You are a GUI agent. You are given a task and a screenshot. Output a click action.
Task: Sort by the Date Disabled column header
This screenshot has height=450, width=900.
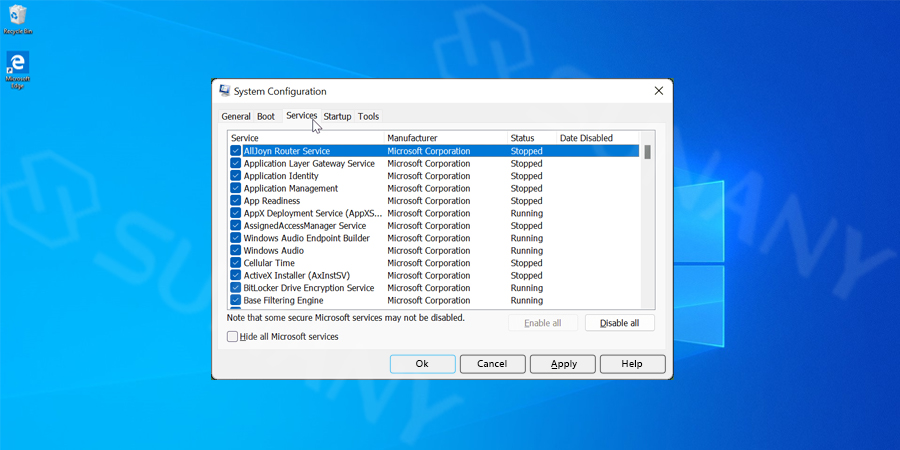pyautogui.click(x=598, y=138)
